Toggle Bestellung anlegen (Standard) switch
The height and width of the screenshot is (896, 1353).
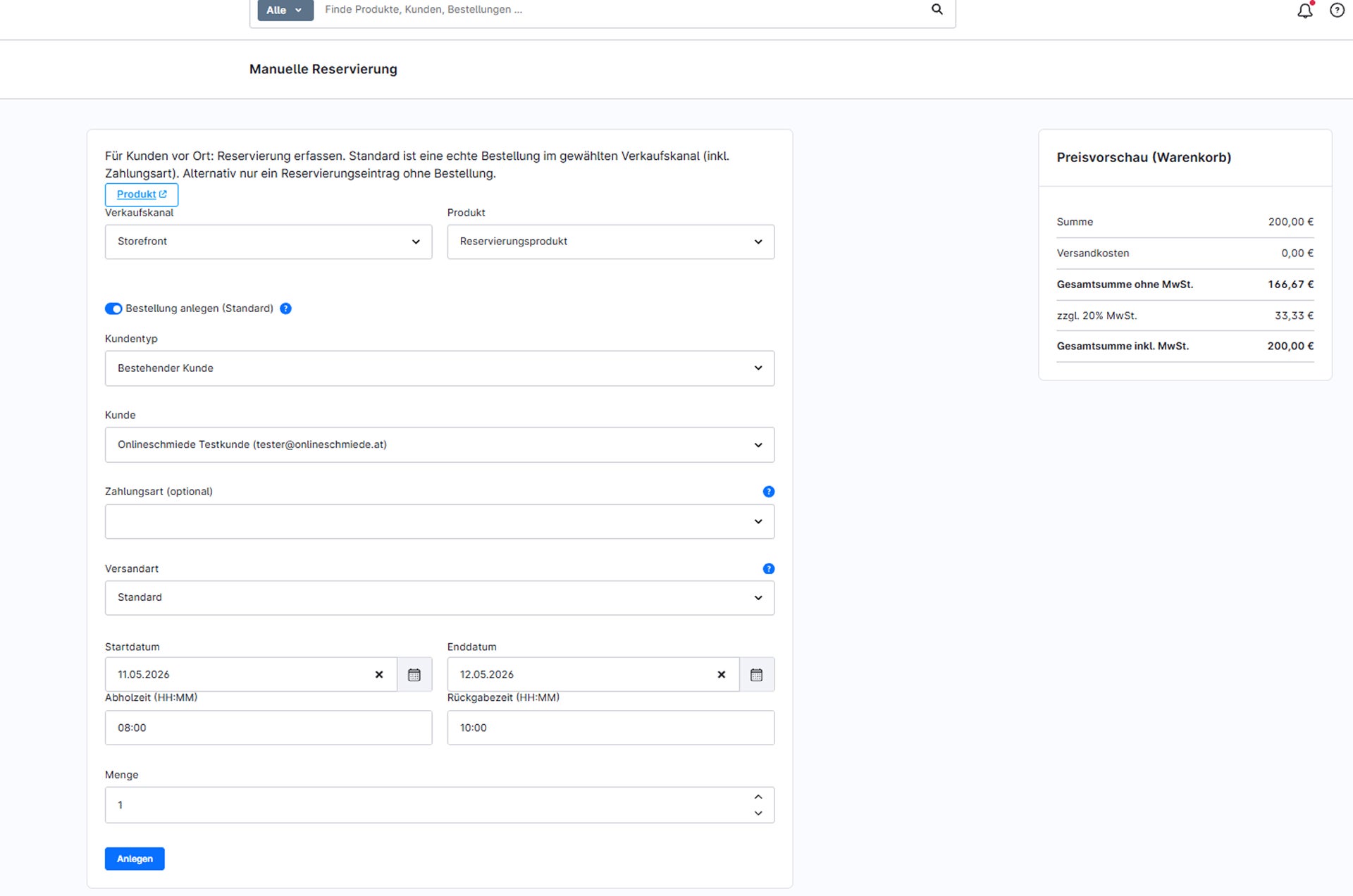tap(113, 309)
